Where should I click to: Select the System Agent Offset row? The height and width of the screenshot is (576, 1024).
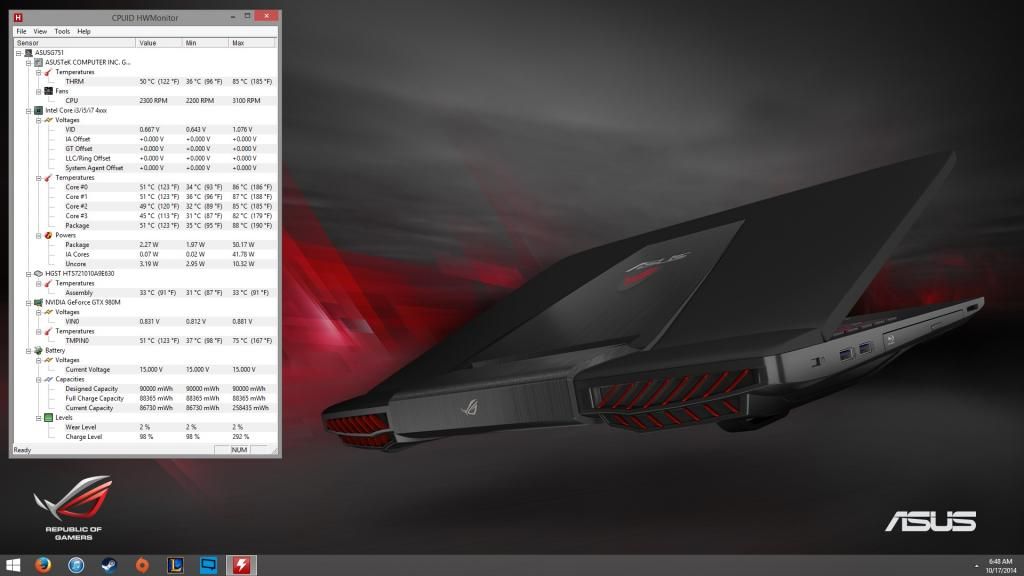pyautogui.click(x=144, y=168)
